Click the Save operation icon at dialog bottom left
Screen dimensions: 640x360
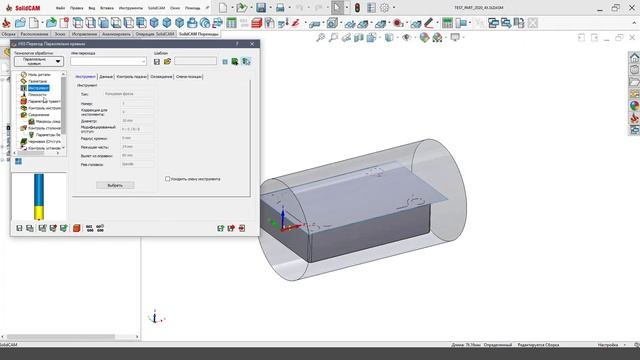19,228
